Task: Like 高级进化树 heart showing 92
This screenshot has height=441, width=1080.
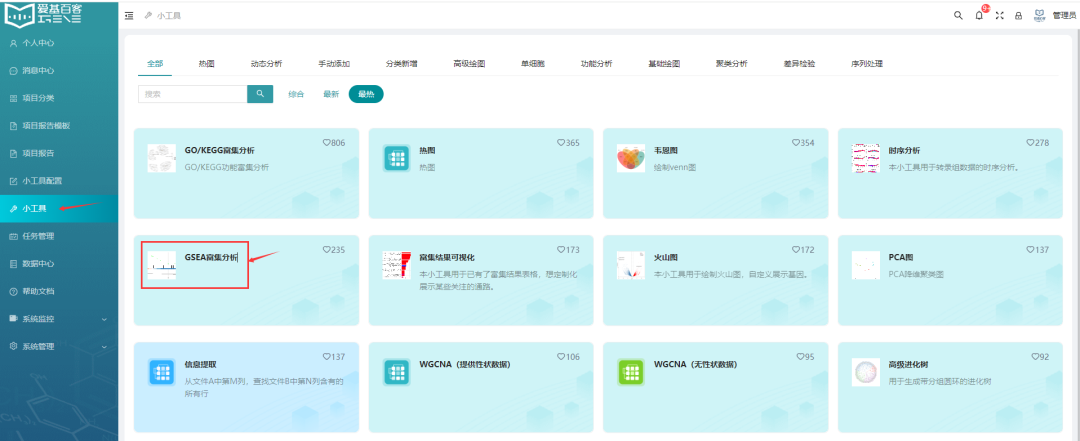Action: (1035, 356)
